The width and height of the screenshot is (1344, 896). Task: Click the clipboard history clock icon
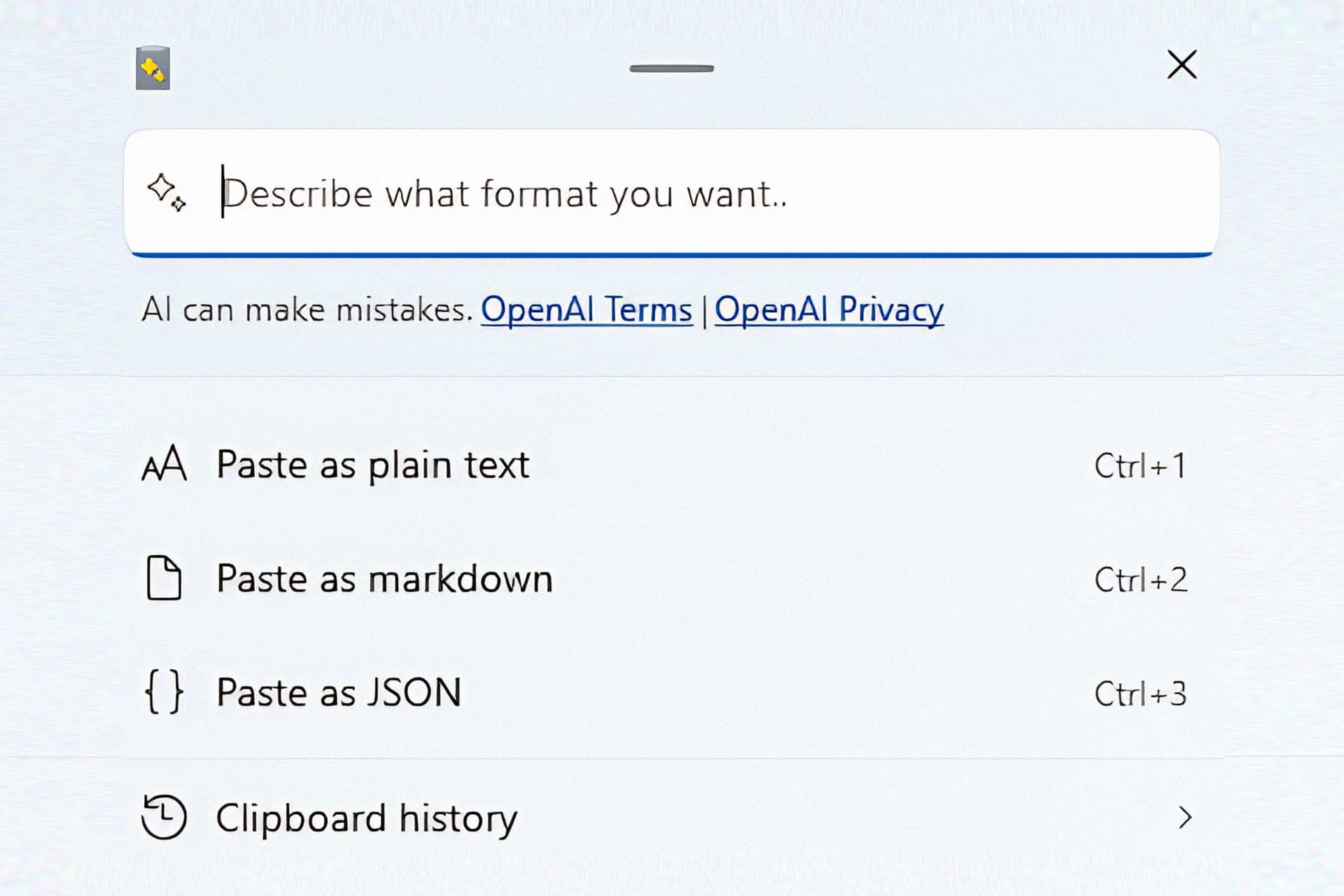[164, 816]
